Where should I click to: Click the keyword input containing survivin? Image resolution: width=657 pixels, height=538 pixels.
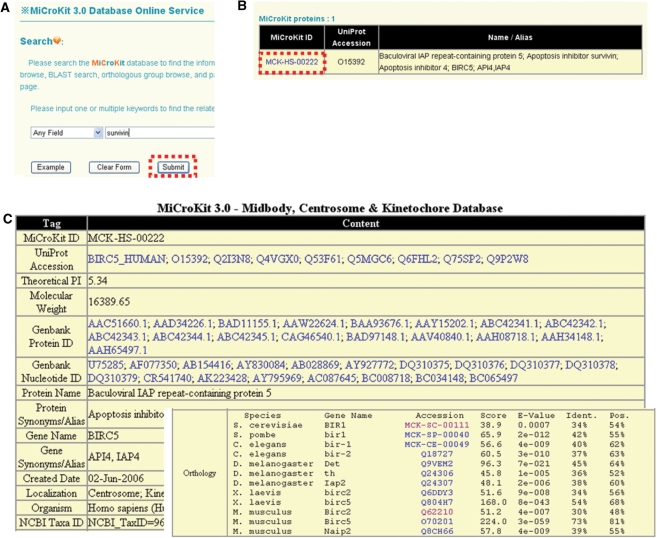pos(160,132)
